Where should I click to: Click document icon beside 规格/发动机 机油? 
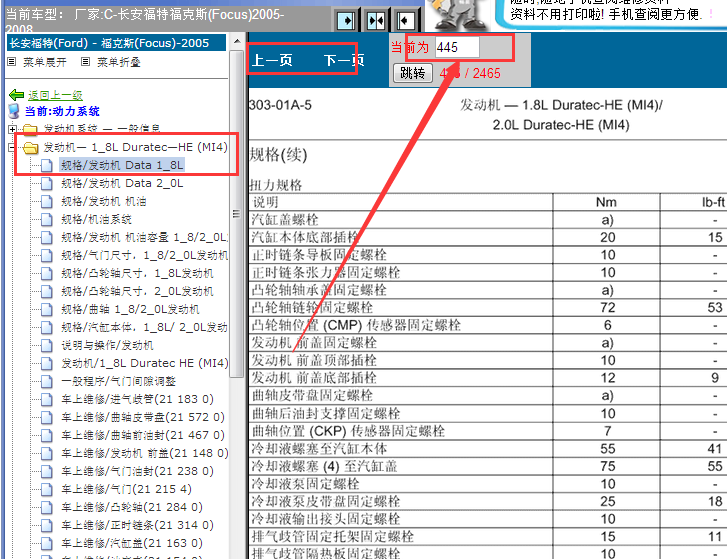click(46, 202)
